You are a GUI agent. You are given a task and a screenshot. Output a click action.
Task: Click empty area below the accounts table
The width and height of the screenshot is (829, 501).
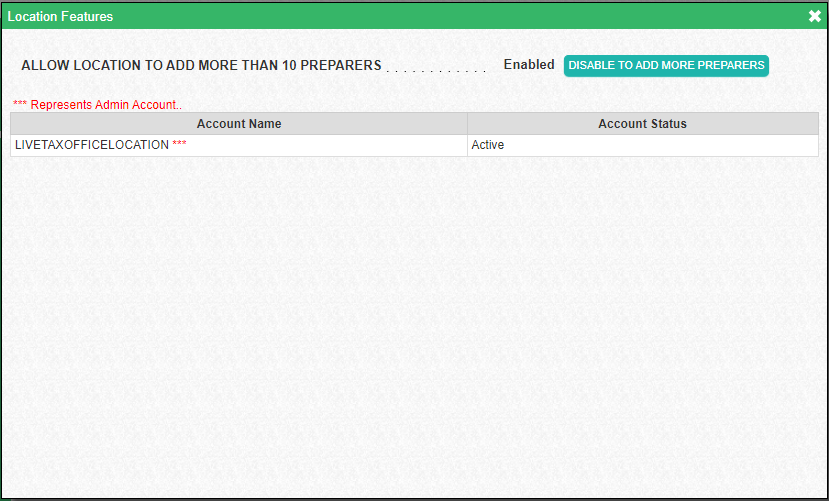point(414,320)
